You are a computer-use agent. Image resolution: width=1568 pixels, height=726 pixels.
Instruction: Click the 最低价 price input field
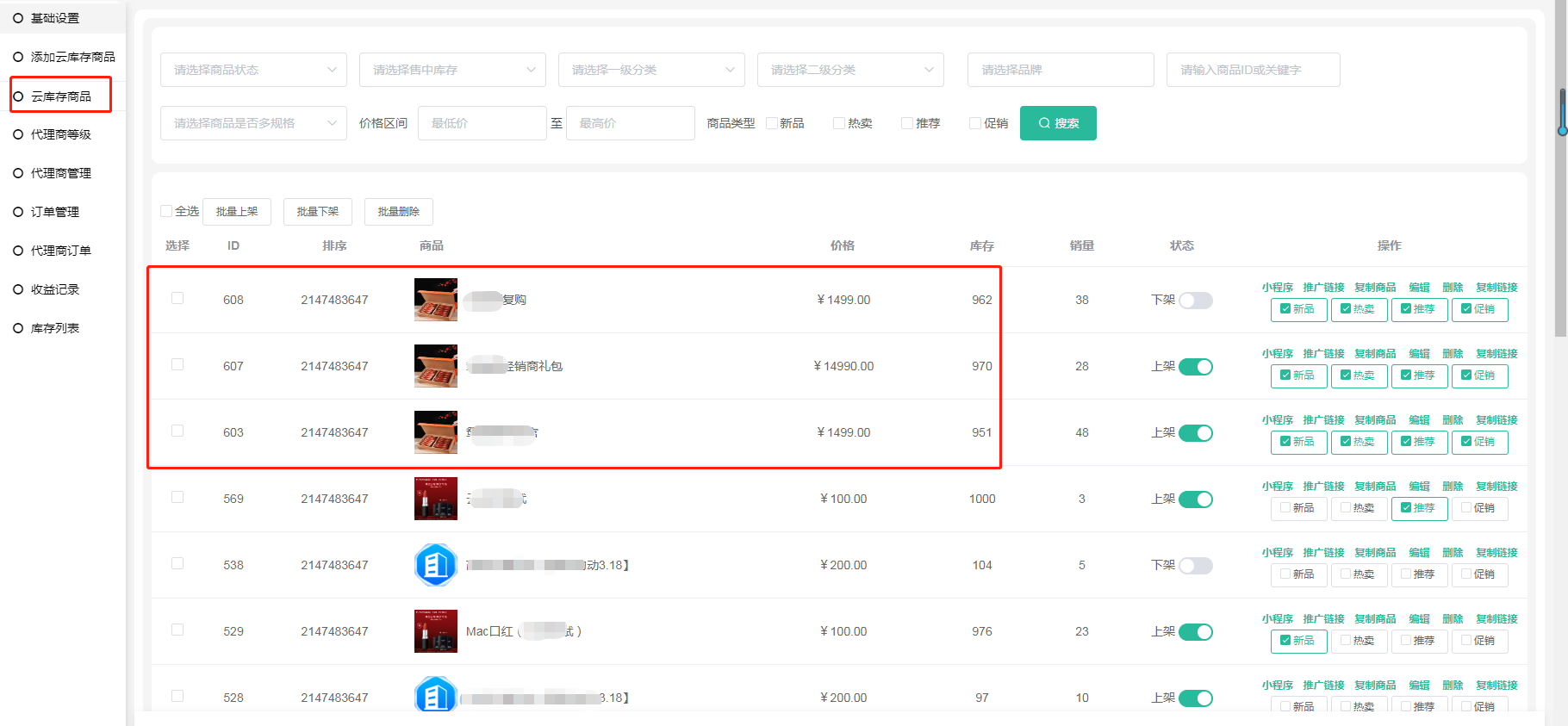[482, 123]
